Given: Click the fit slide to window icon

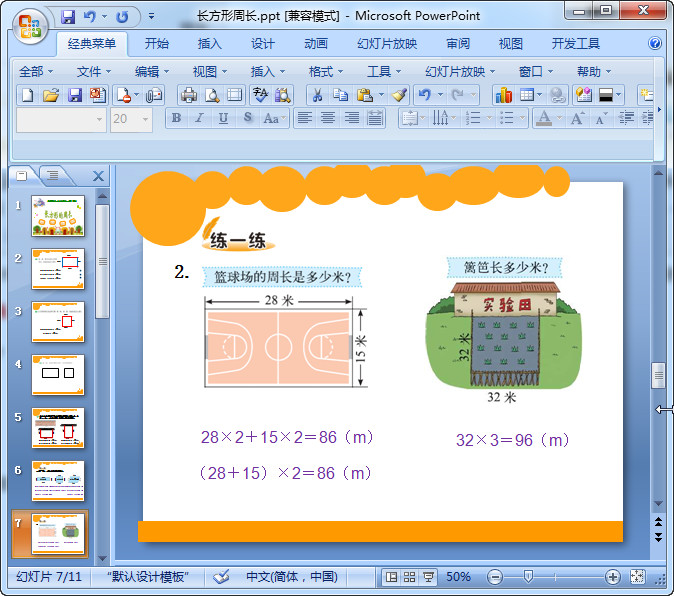Looking at the screenshot, I should point(637,577).
